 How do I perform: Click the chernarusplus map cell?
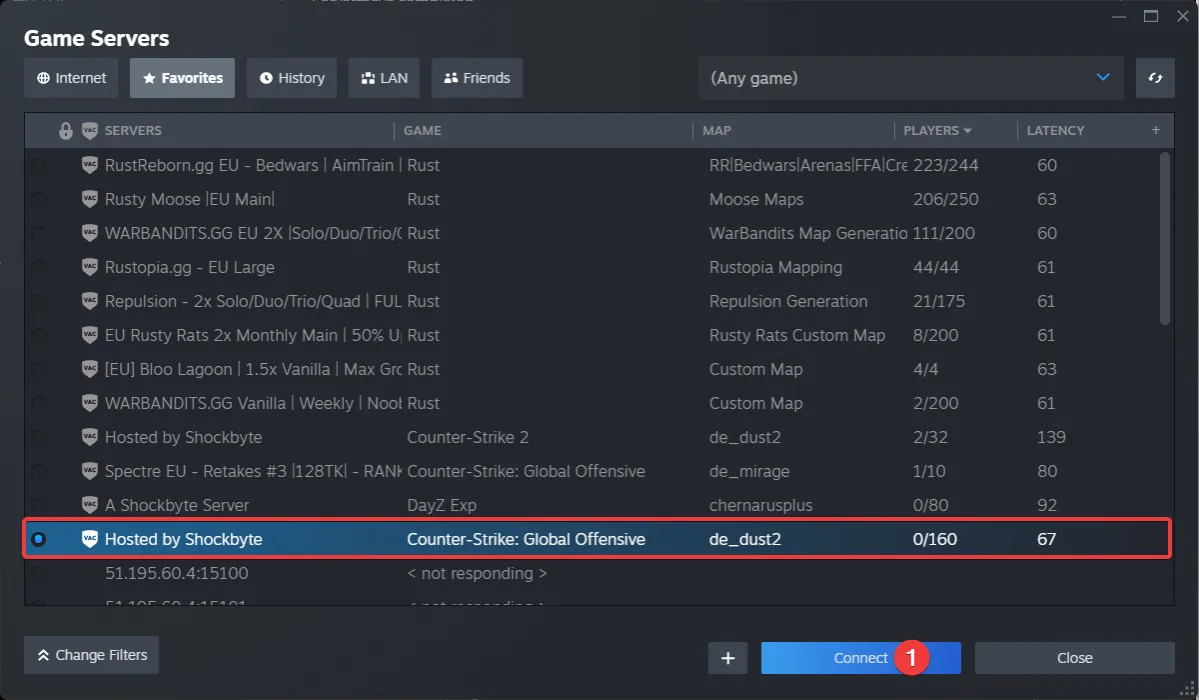(761, 505)
